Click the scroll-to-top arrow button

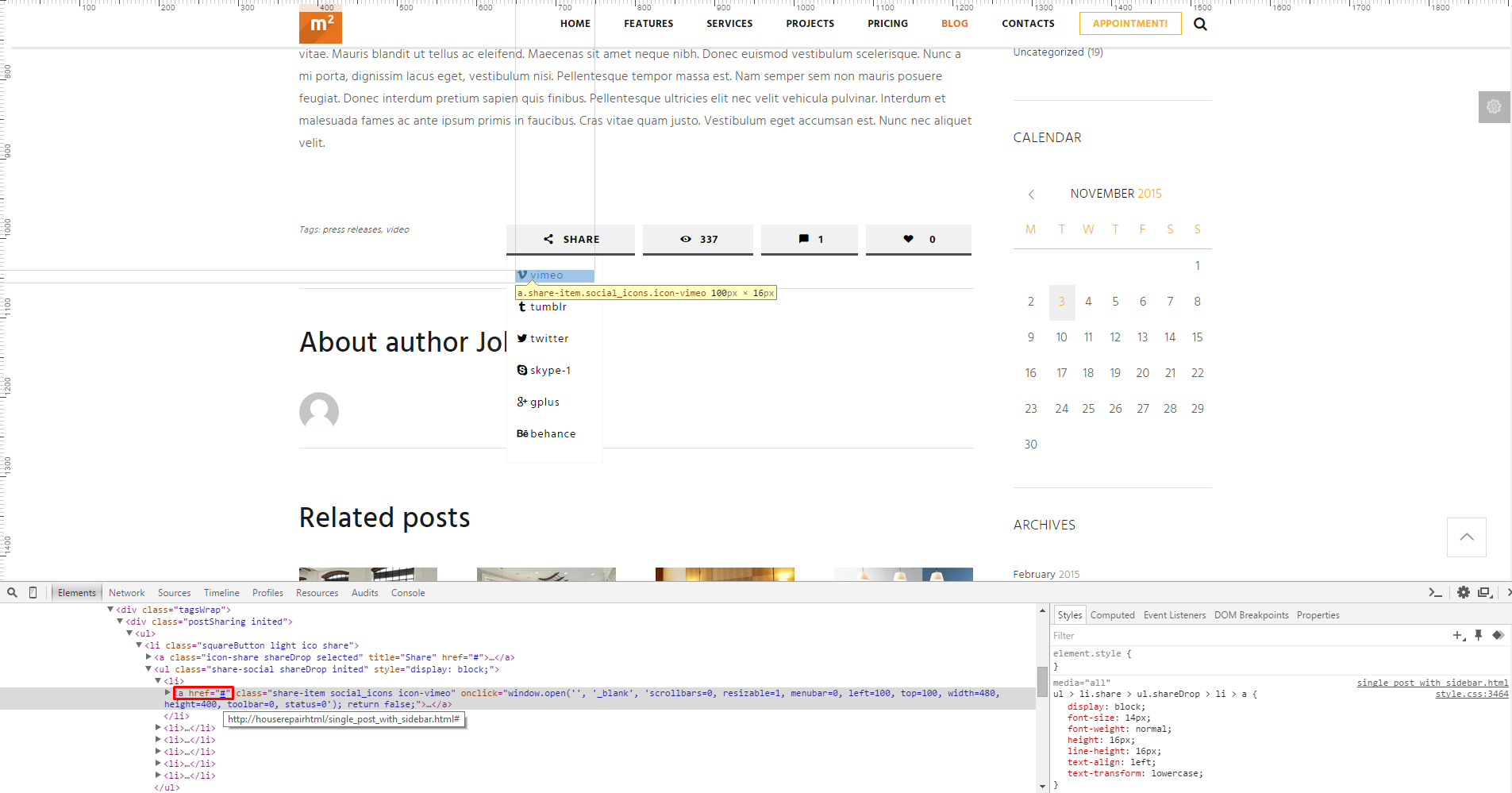(1466, 537)
